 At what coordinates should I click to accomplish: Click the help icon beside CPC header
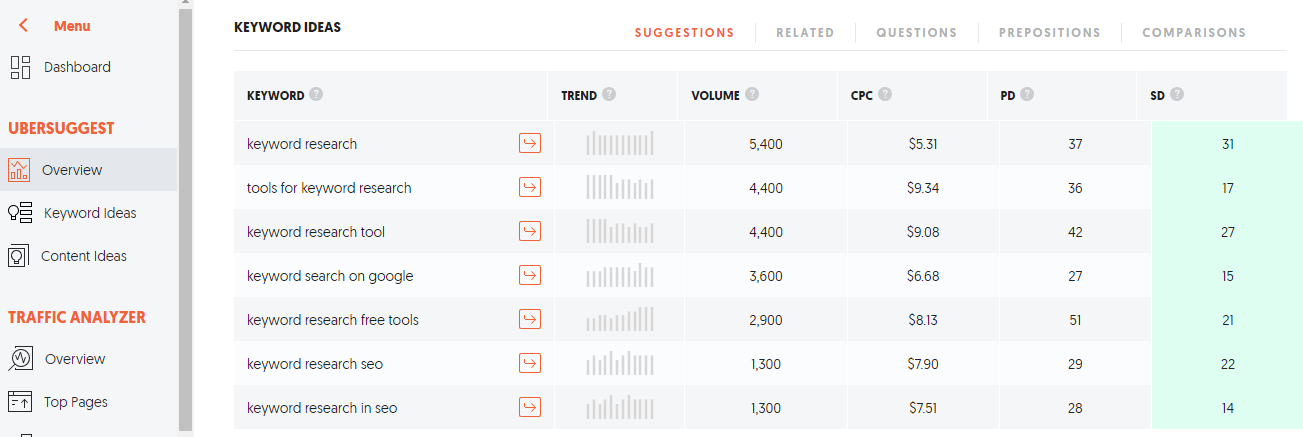click(x=885, y=95)
